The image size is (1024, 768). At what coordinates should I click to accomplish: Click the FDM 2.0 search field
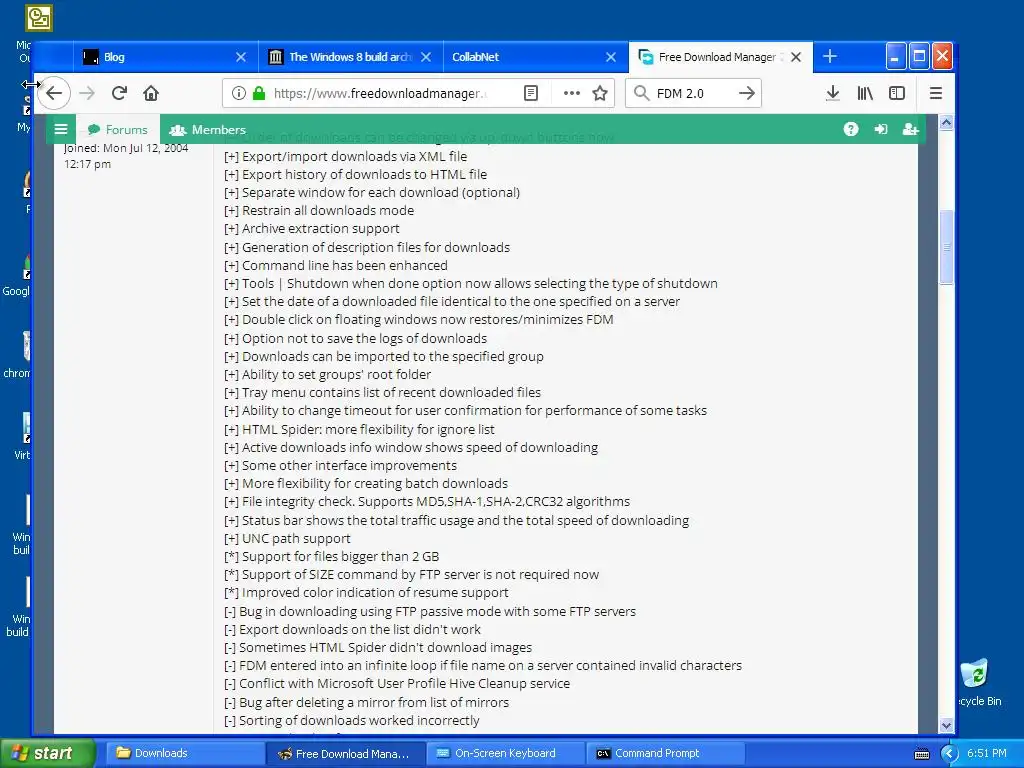point(693,93)
